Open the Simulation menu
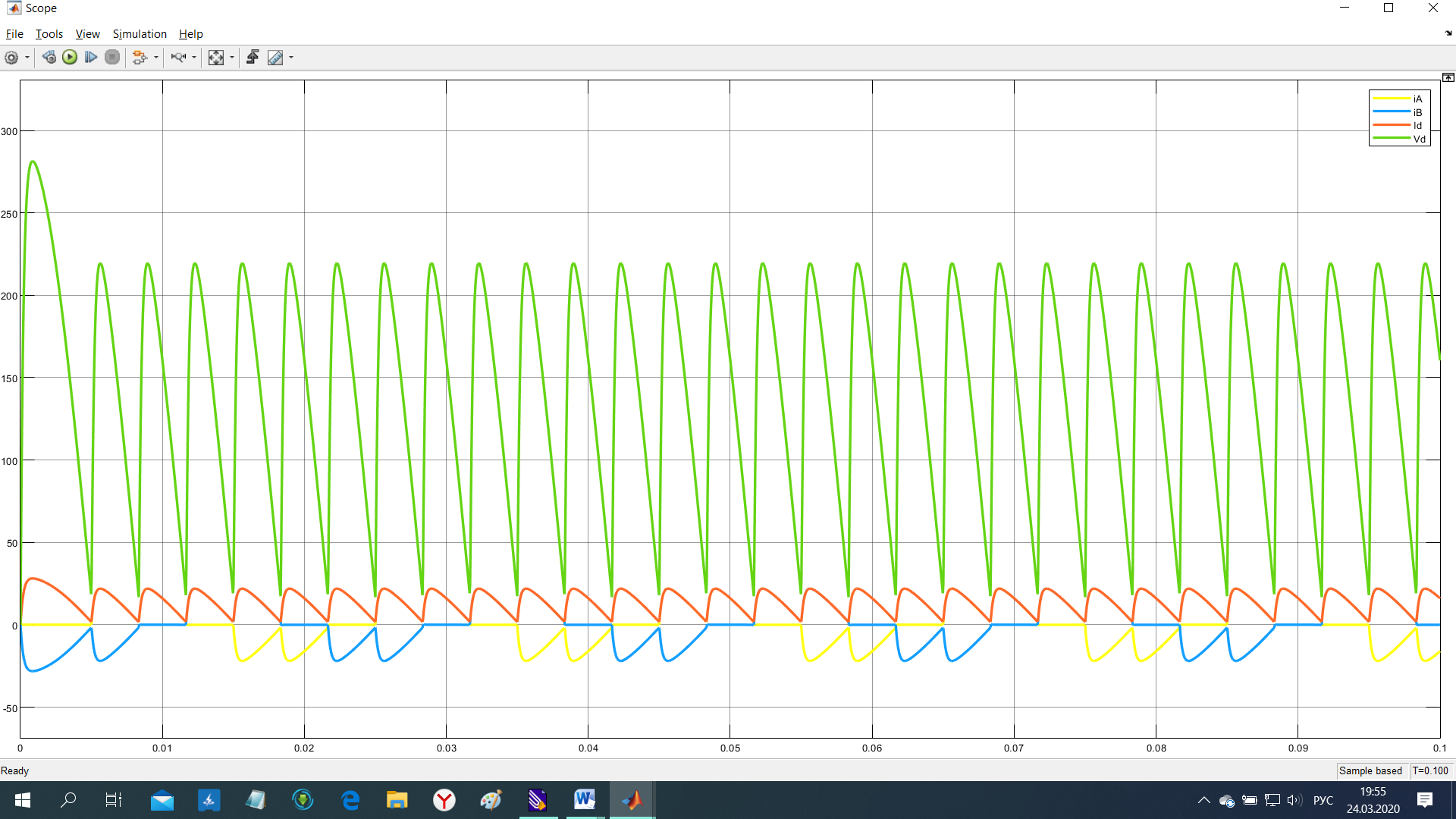This screenshot has width=1456, height=819. (x=140, y=34)
